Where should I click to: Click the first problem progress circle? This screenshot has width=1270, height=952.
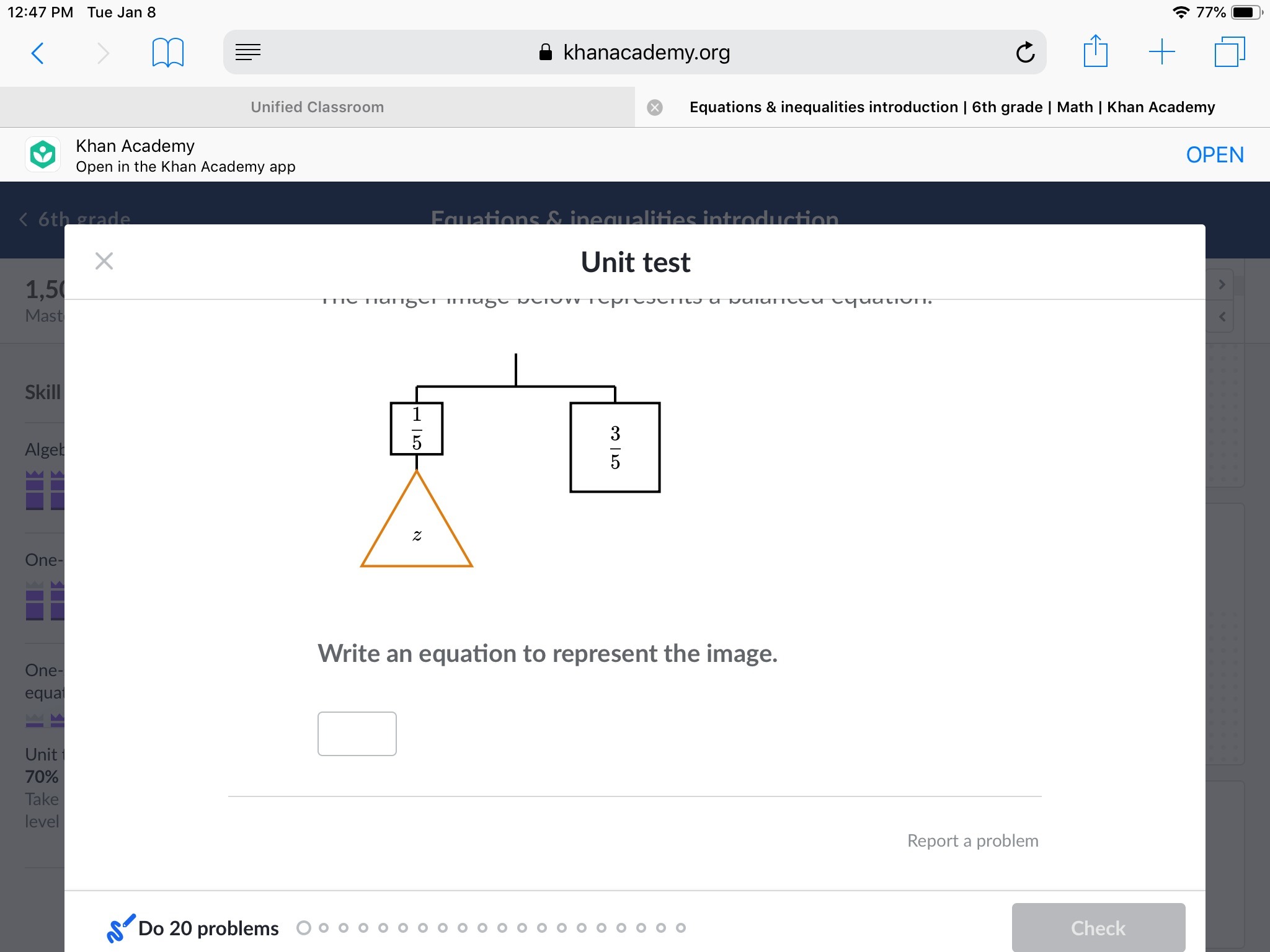[x=304, y=928]
